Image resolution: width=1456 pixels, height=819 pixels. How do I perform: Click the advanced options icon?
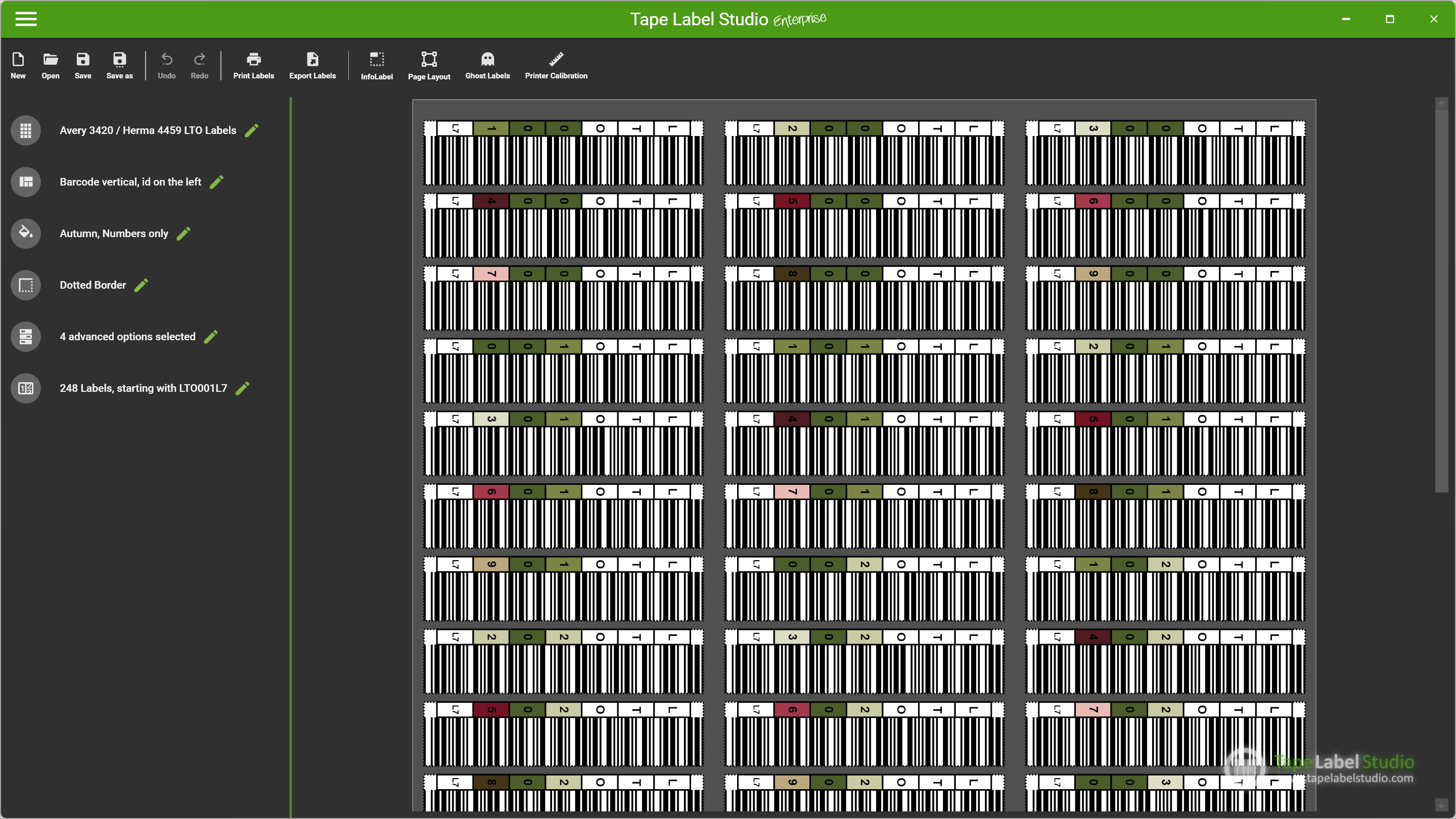(25, 337)
